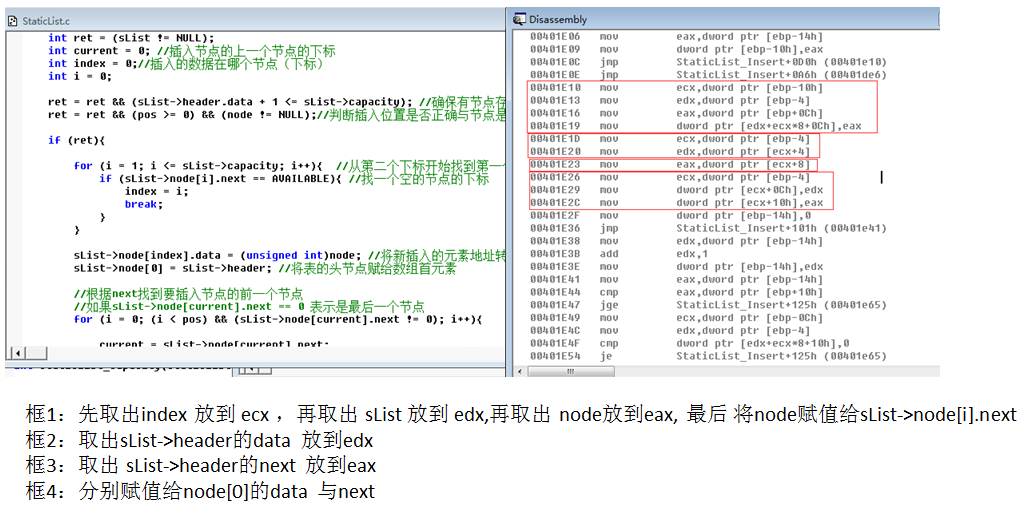The height and width of the screenshot is (521, 1022).
Task: Select the Disassembly window title text
Action: click(558, 19)
